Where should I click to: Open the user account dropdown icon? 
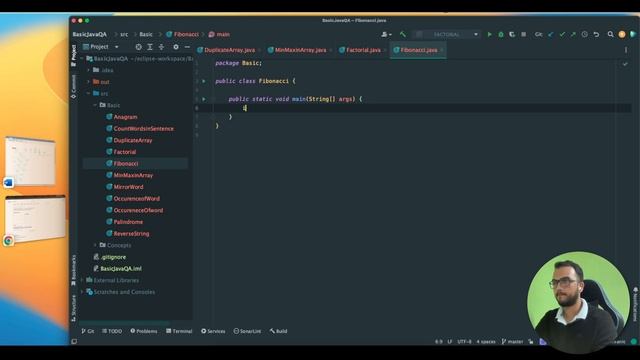pyautogui.click(x=386, y=35)
